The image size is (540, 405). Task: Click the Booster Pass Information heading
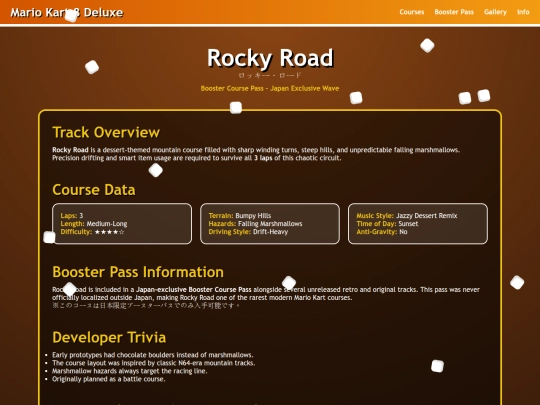pos(138,272)
